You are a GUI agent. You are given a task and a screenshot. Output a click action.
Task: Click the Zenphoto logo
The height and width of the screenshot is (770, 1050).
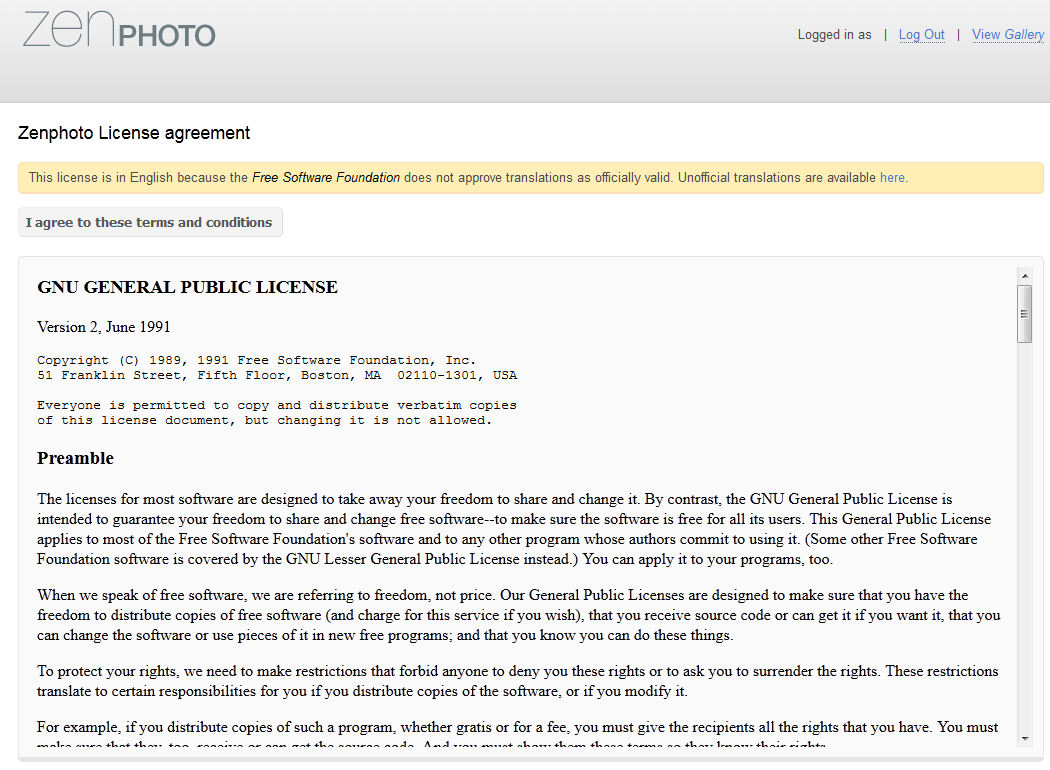pyautogui.click(x=119, y=30)
